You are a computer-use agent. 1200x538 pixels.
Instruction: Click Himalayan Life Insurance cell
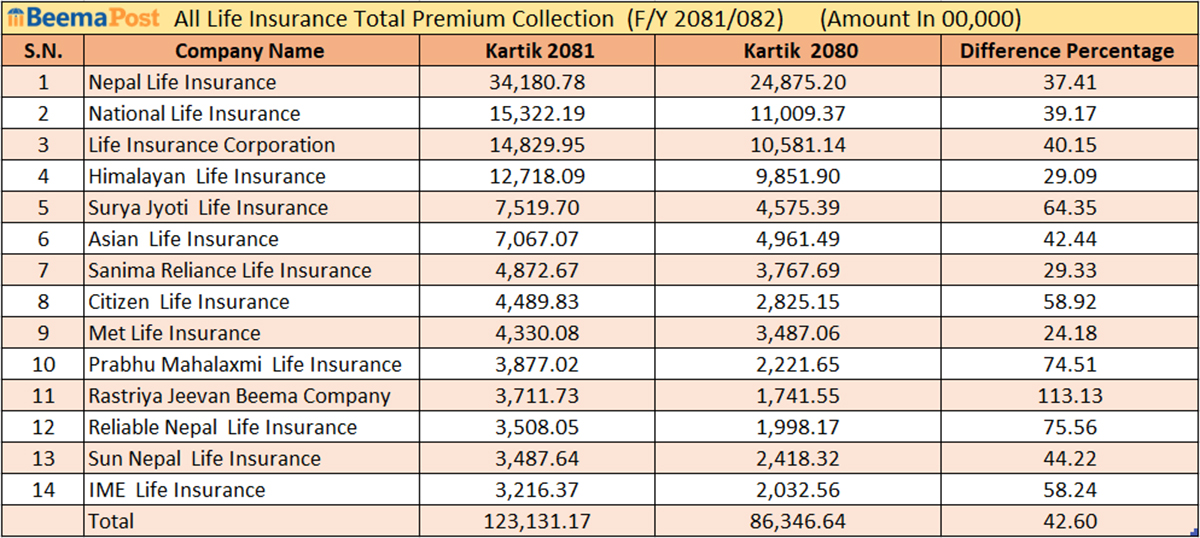(207, 177)
